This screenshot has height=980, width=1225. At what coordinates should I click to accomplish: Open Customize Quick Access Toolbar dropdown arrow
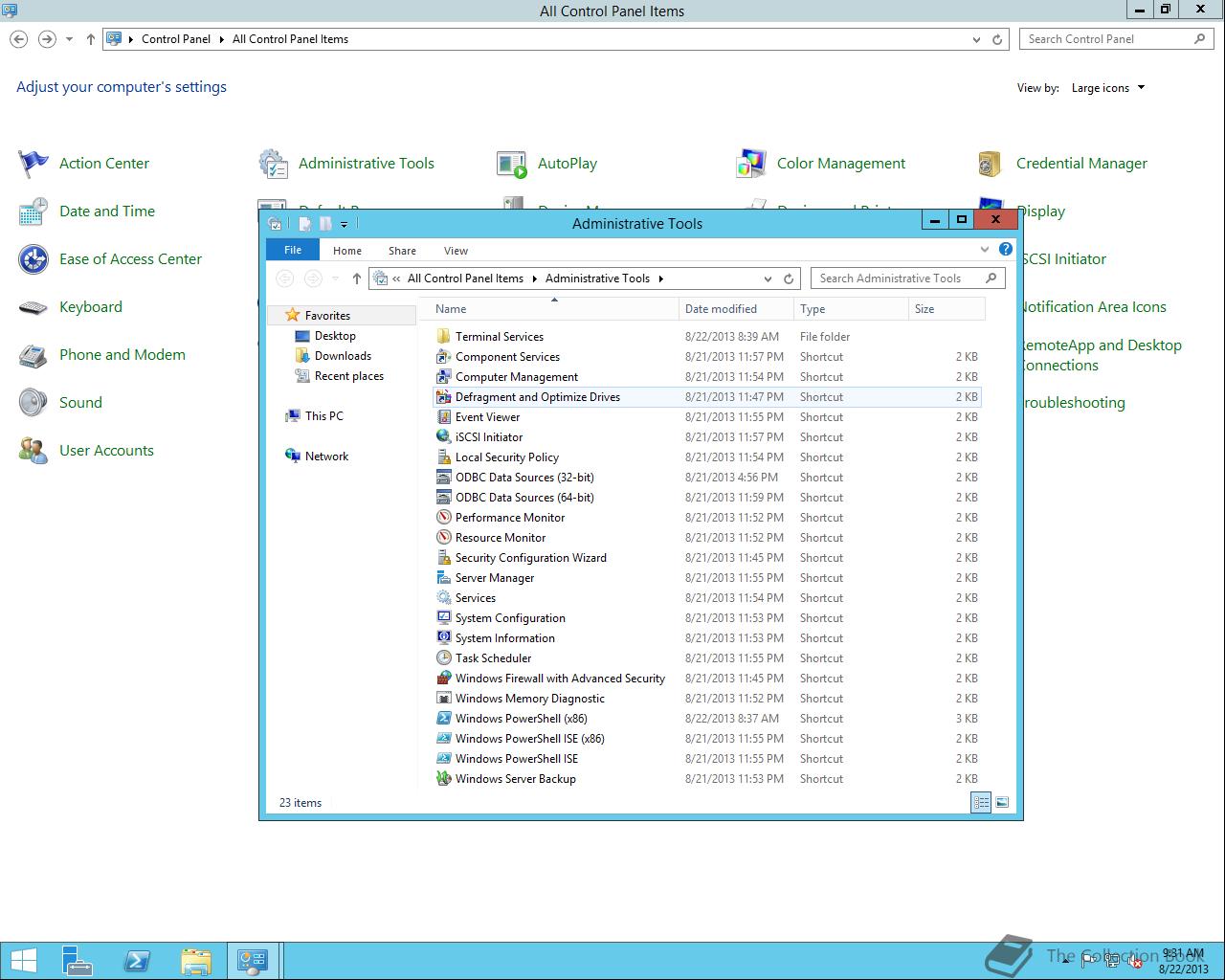(345, 224)
